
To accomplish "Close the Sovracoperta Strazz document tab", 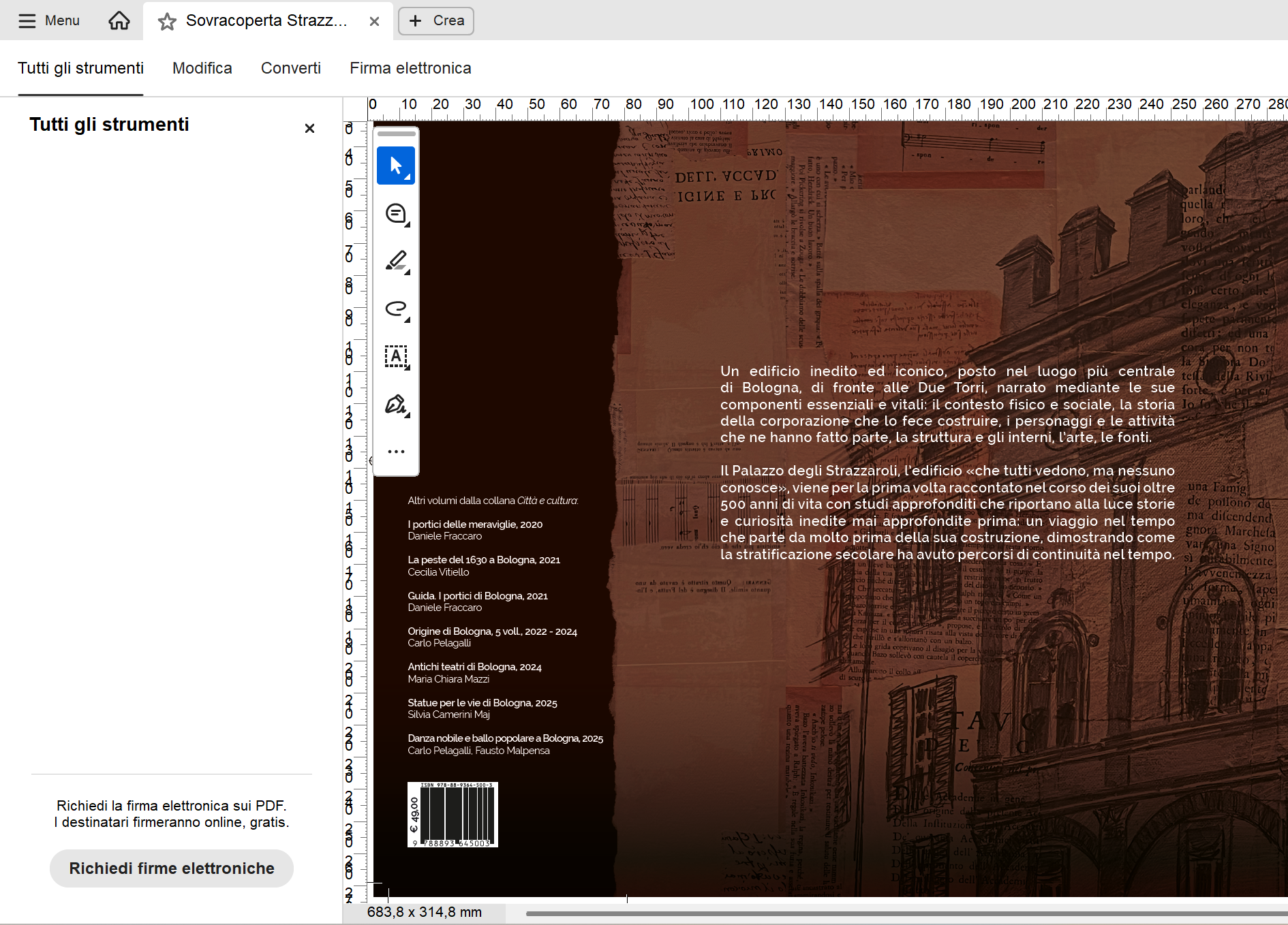I will (x=374, y=21).
